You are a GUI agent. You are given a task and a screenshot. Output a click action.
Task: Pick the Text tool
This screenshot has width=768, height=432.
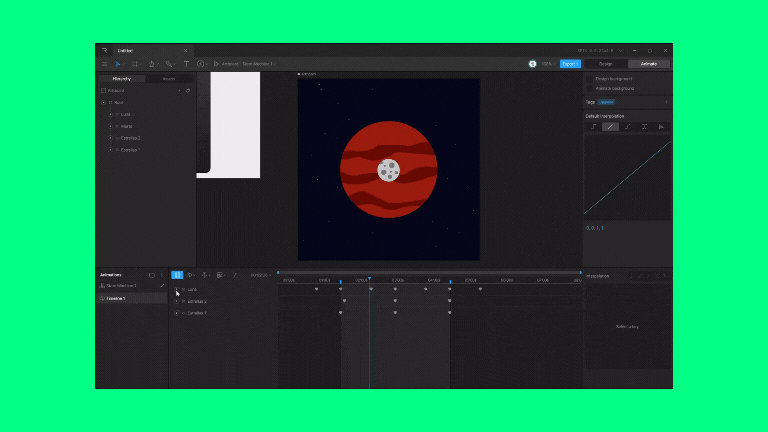coord(186,63)
